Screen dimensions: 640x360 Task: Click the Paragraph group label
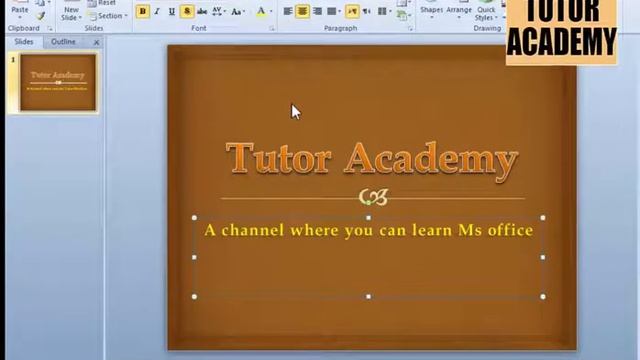(x=340, y=29)
